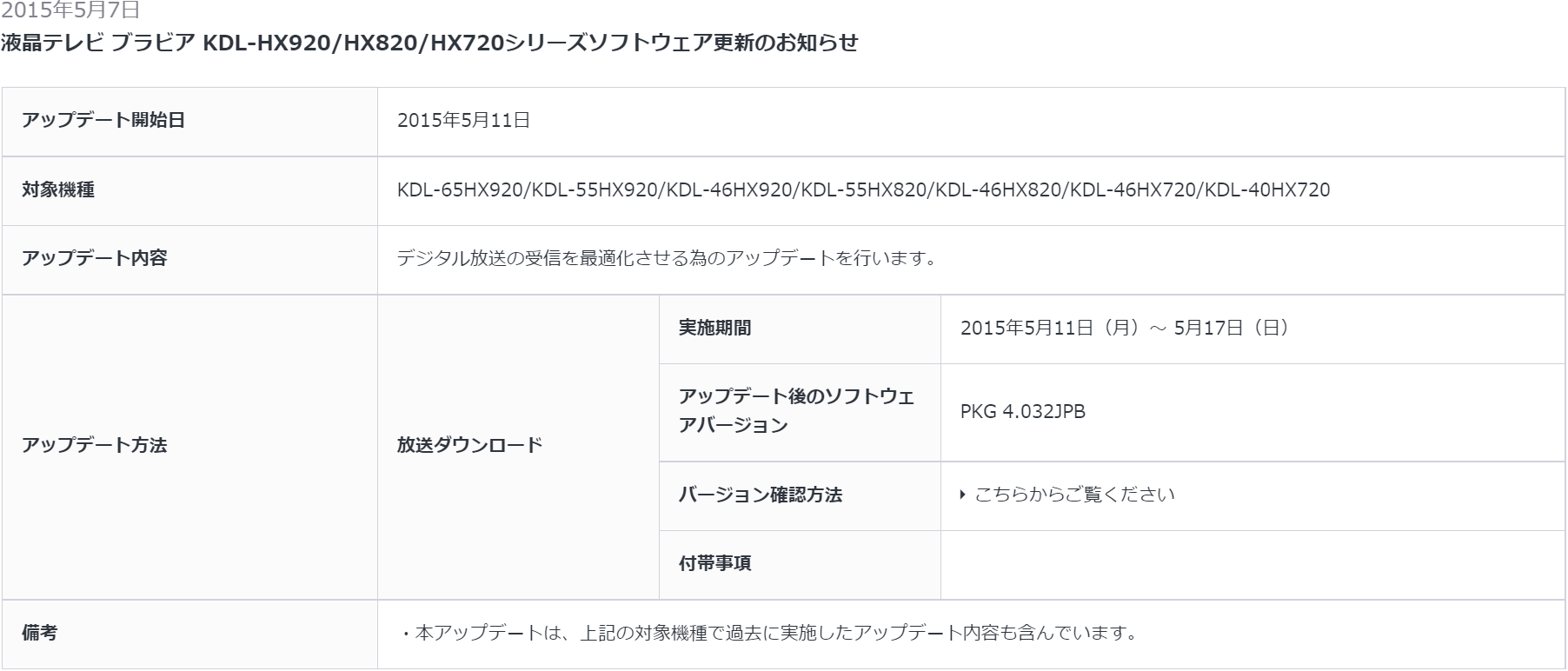Viewport: 1568px width, 671px height.
Task: Click the 対象機種 row label
Action: pyautogui.click(x=189, y=190)
